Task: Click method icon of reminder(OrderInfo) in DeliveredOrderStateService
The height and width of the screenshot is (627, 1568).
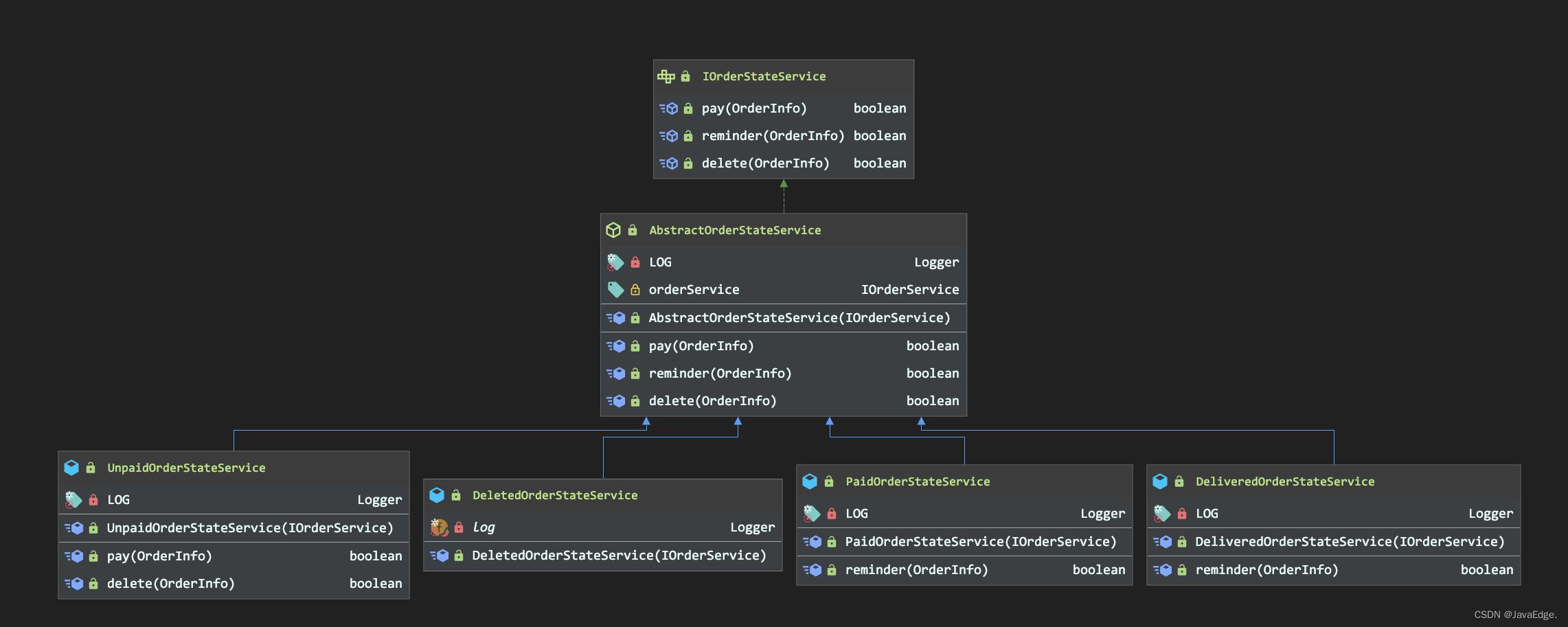Action: pos(1163,570)
